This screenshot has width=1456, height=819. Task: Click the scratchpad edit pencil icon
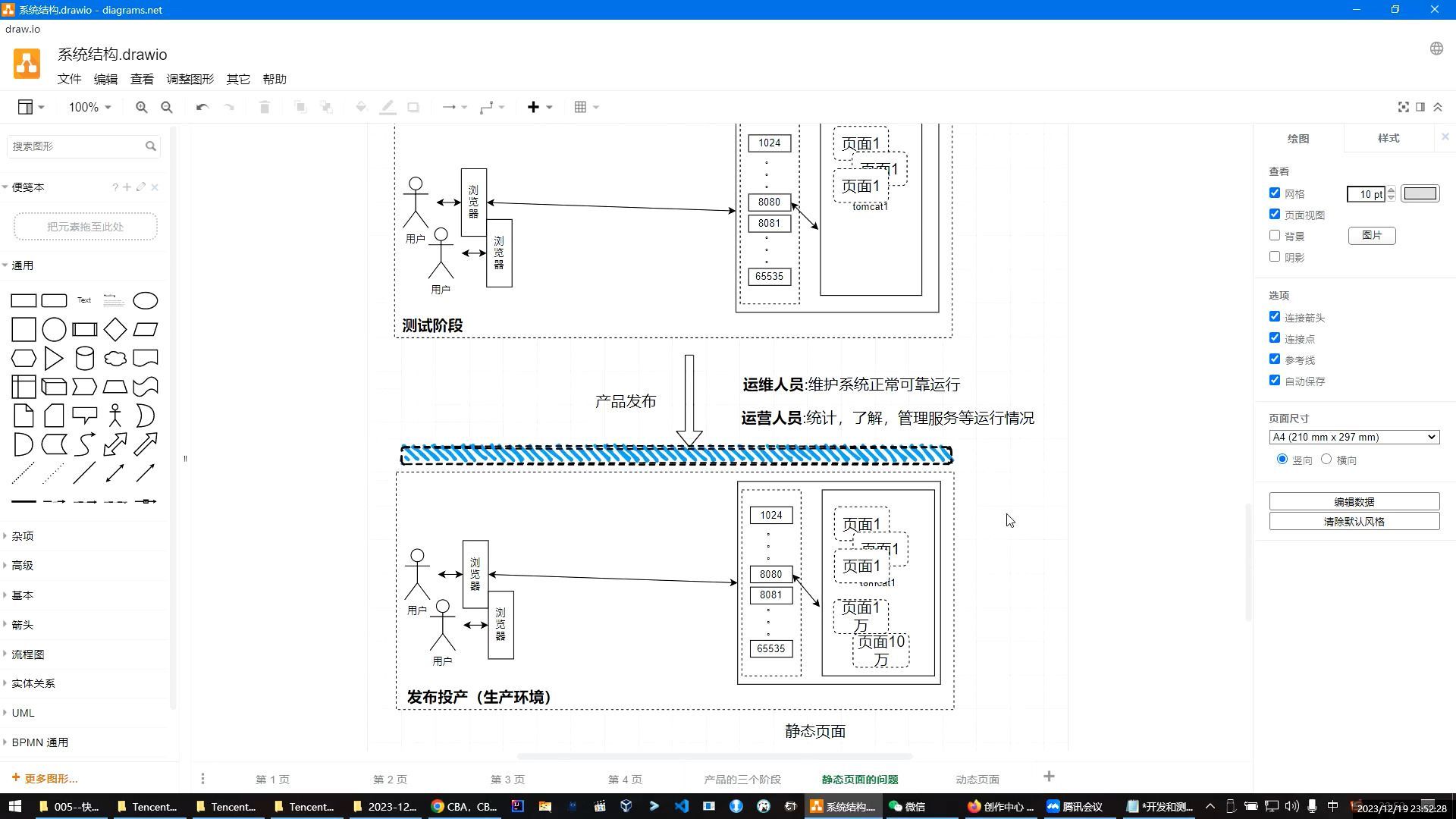tap(141, 187)
